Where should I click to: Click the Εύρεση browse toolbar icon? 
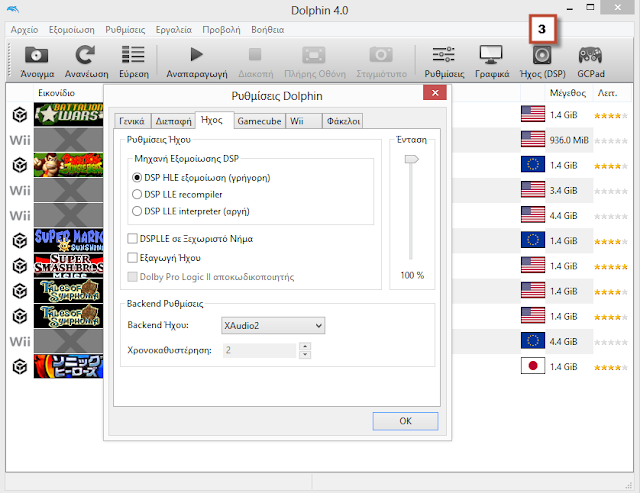(x=133, y=55)
